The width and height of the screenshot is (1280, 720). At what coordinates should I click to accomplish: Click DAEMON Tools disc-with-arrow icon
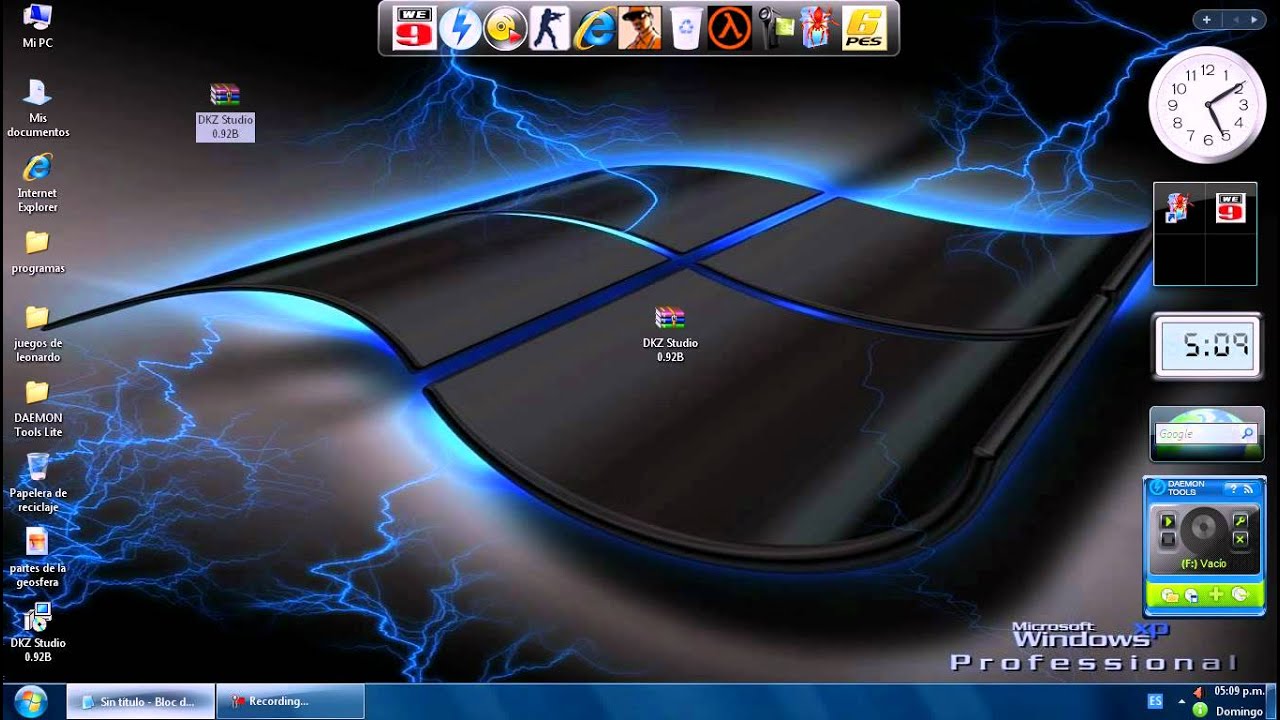(1240, 595)
